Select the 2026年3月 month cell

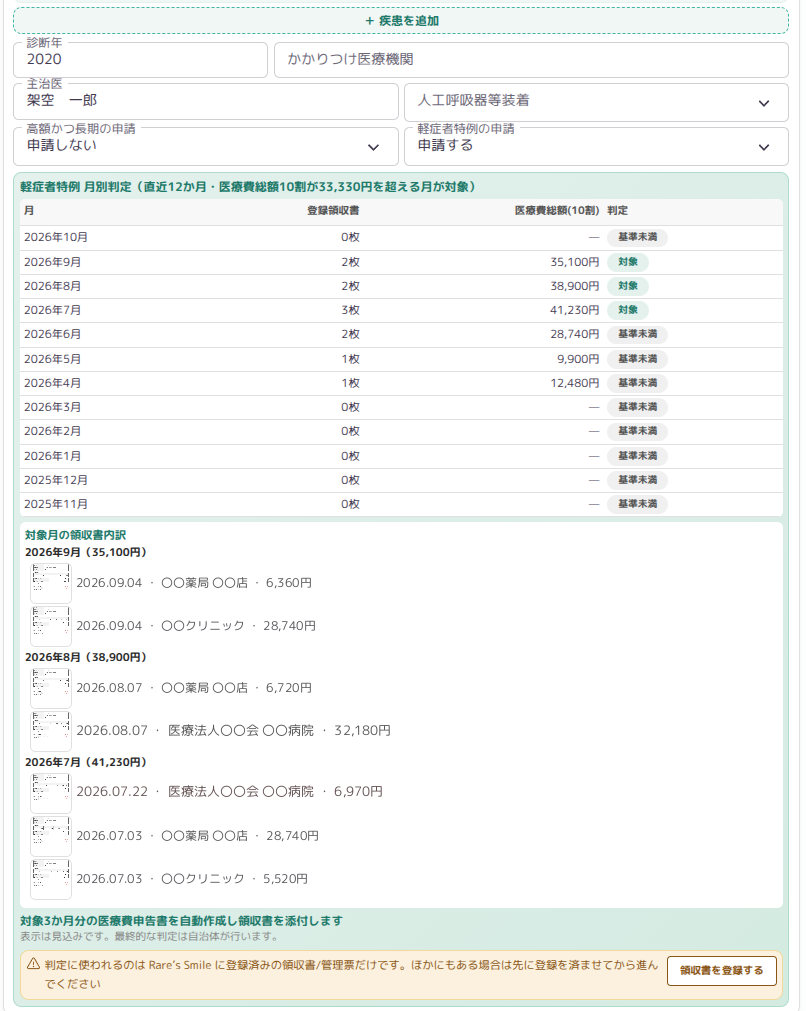(52, 407)
